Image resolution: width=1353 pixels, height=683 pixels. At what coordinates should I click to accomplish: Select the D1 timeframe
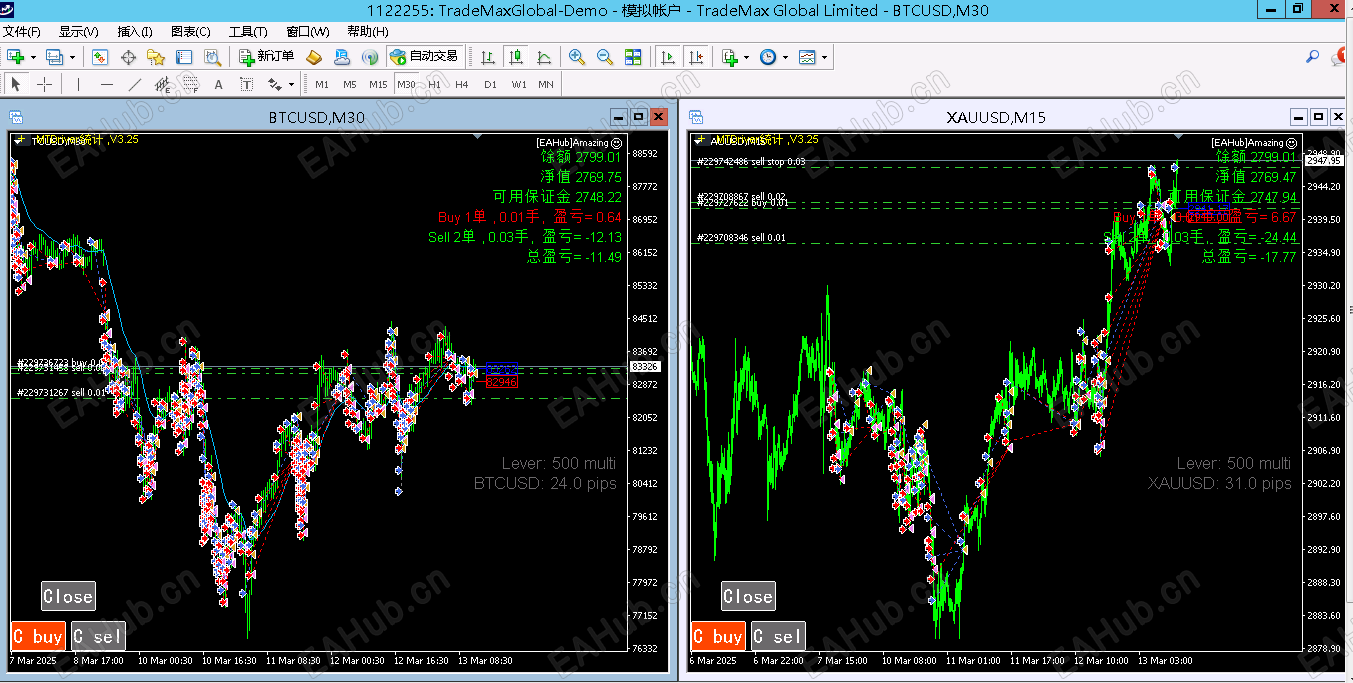(x=490, y=84)
